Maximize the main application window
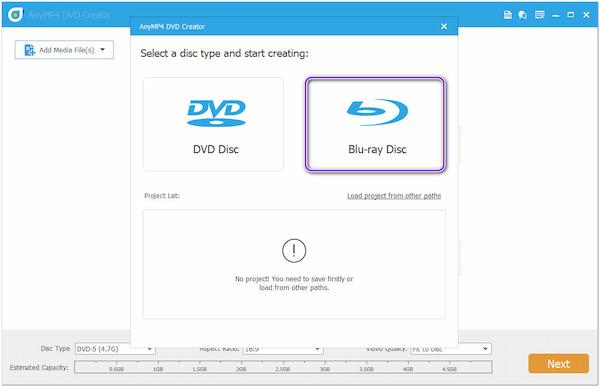Viewport: 600px width, 387px height. (571, 15)
